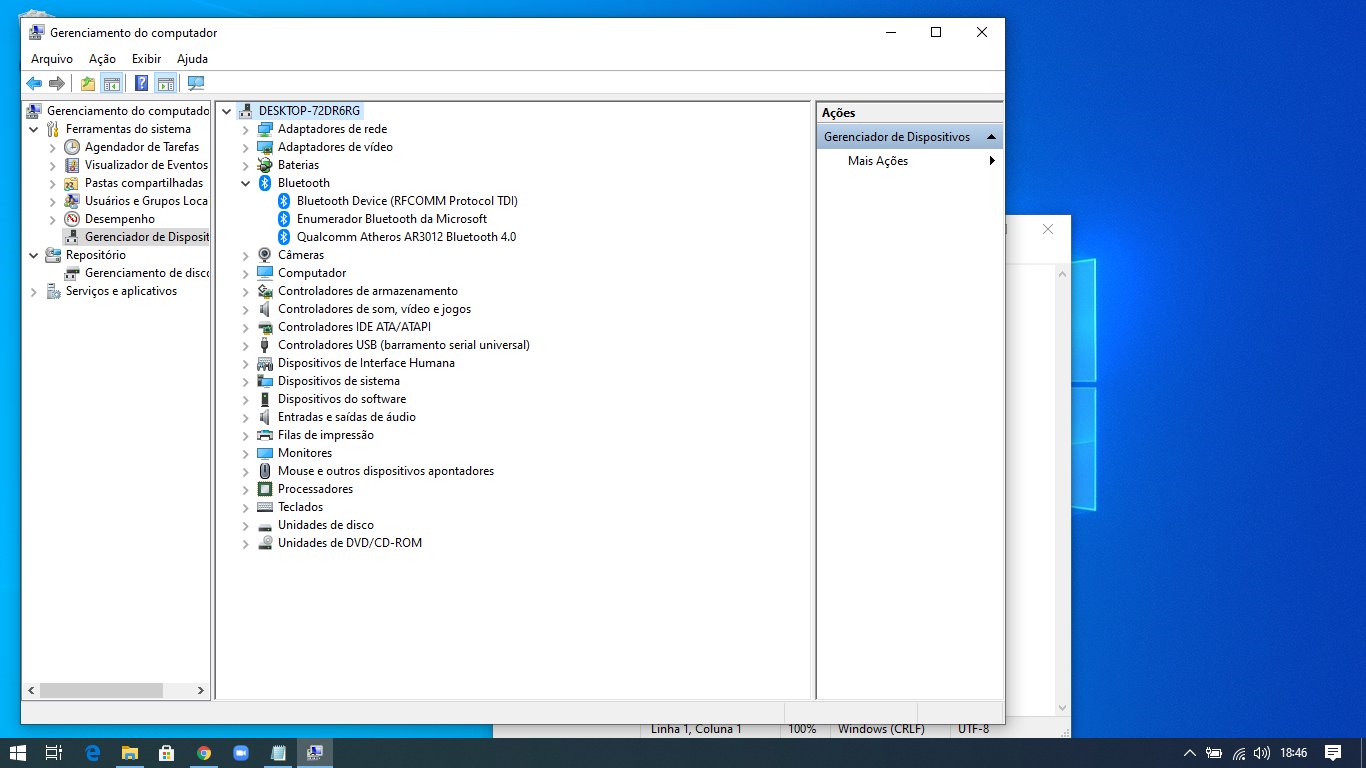Image resolution: width=1366 pixels, height=768 pixels.
Task: Open File Explorer from taskbar
Action: click(x=130, y=753)
